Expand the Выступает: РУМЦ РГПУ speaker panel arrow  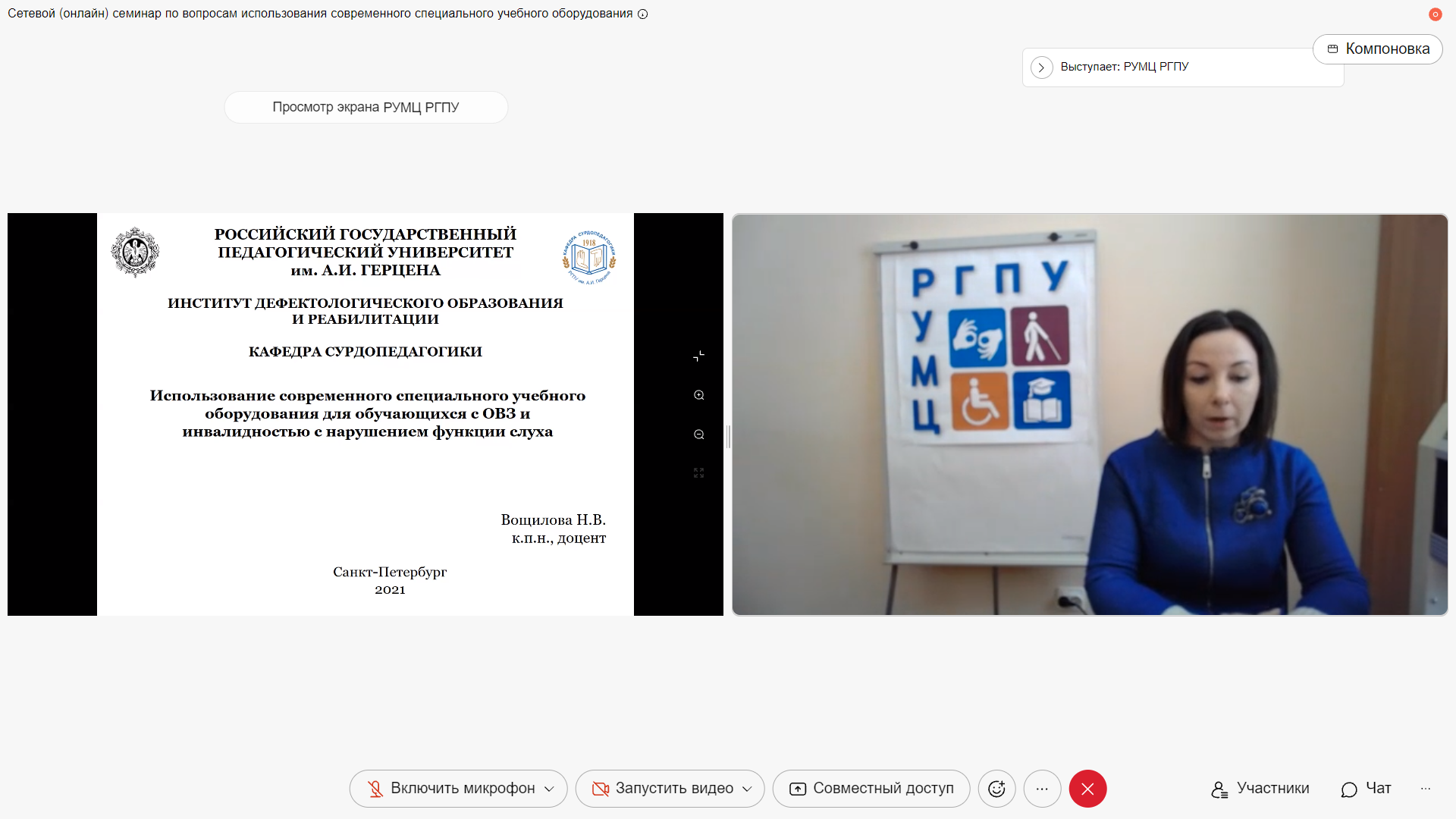tap(1042, 67)
